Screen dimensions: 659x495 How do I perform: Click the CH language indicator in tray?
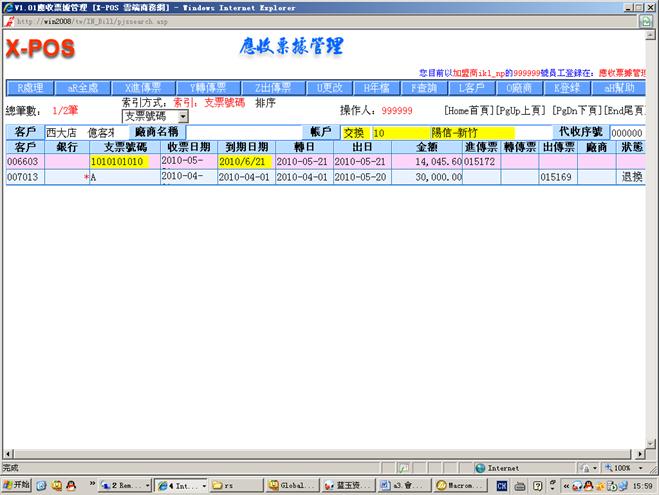501,485
